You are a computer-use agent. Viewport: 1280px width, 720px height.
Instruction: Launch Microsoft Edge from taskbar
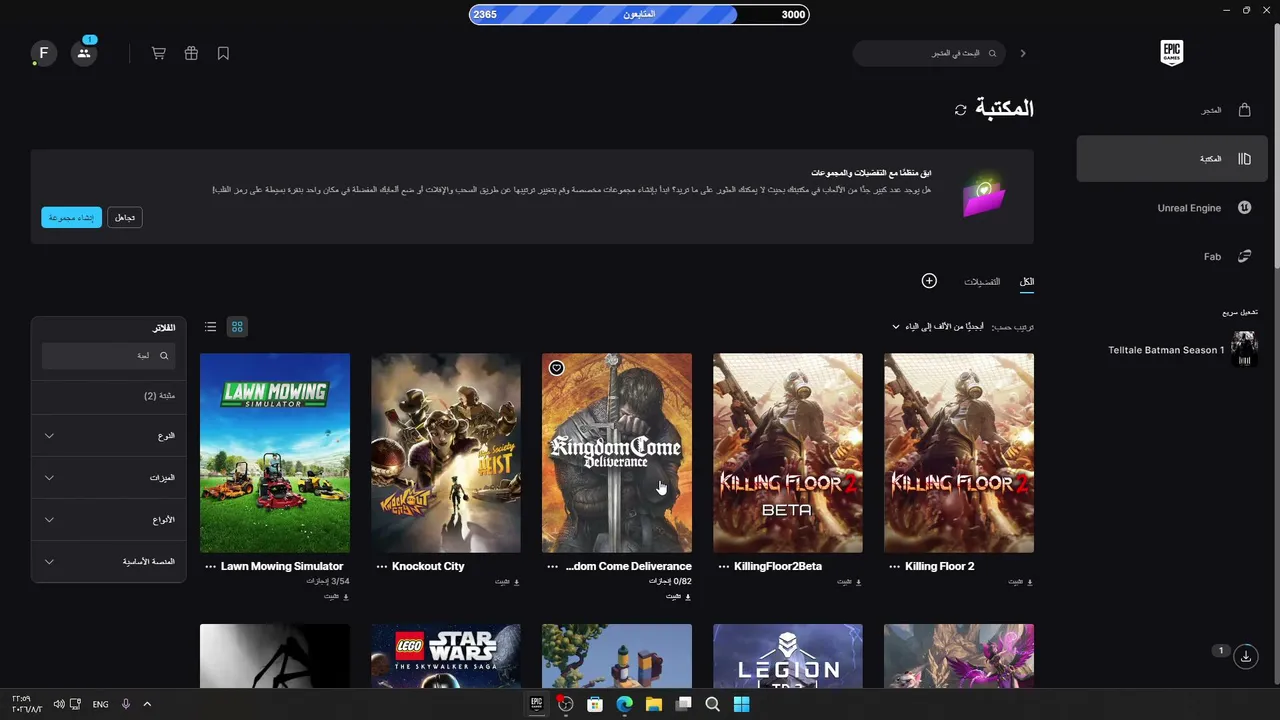point(624,704)
